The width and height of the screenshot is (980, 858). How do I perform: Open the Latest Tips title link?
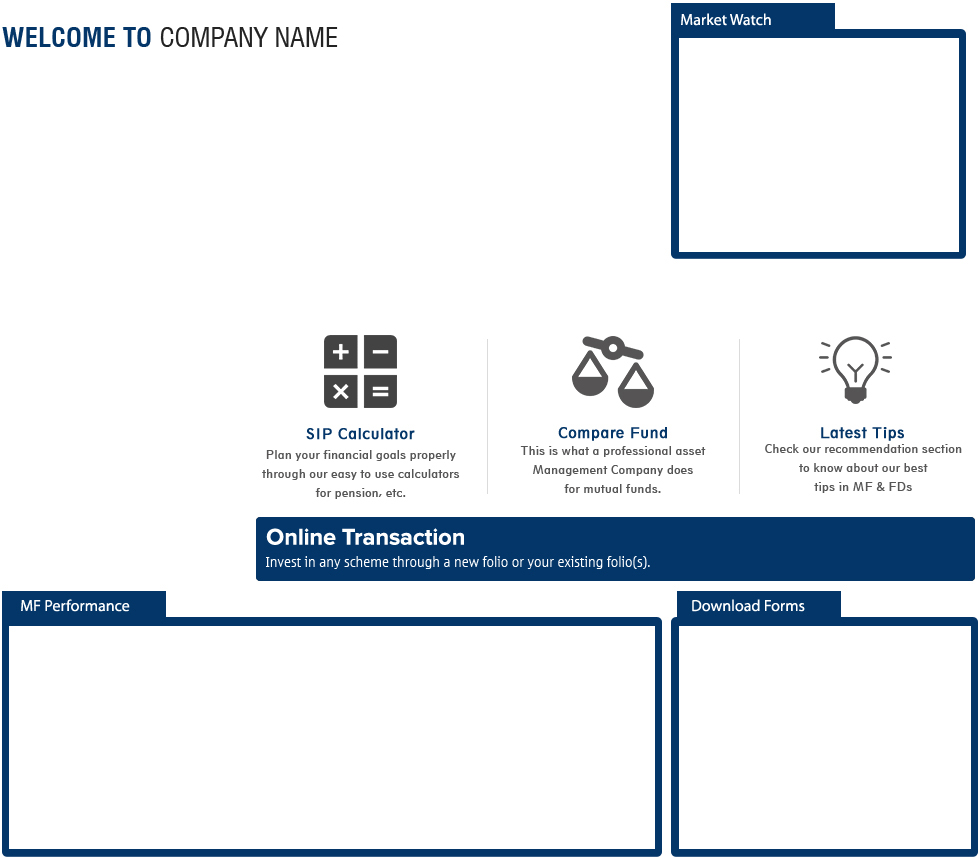862,433
